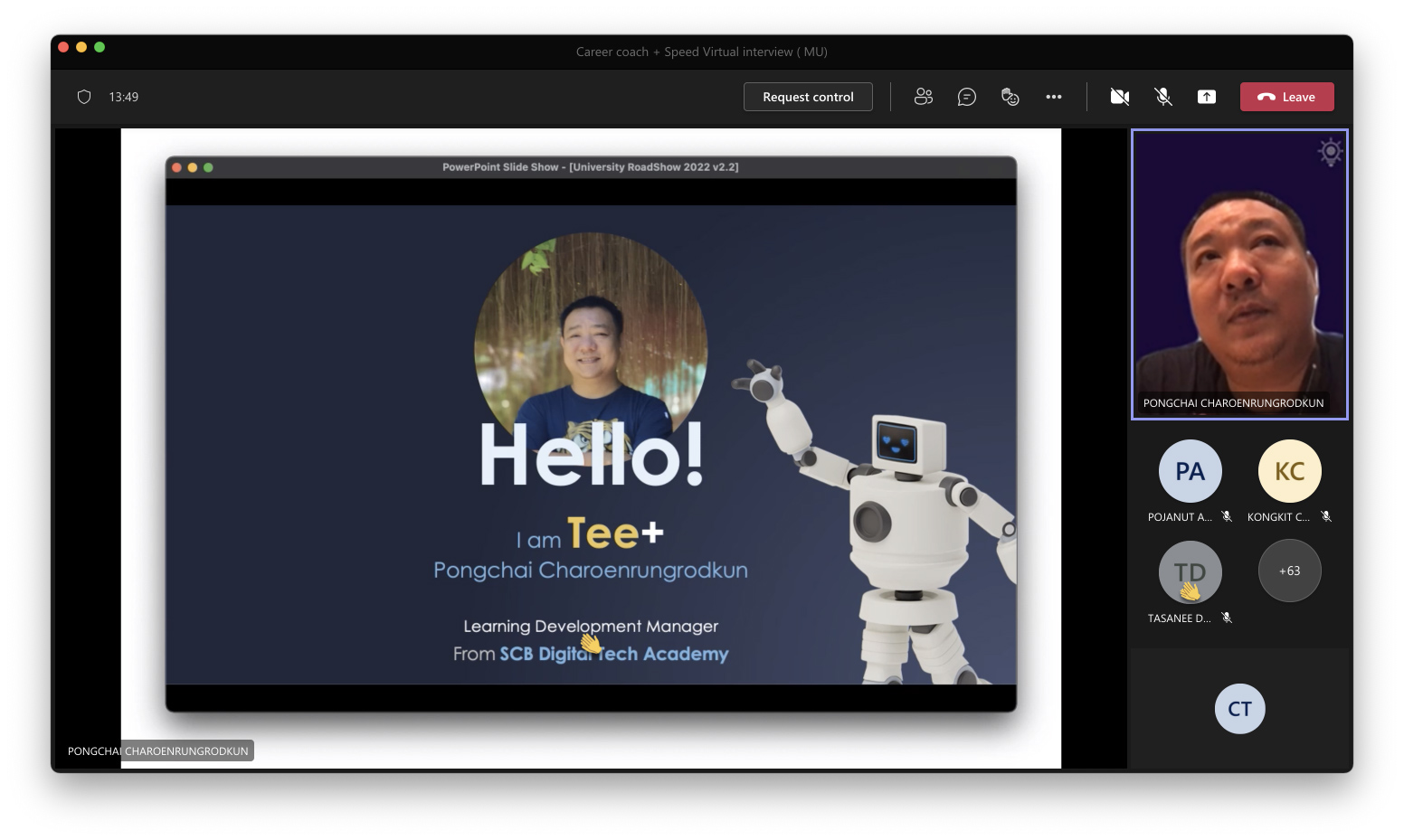
Task: Click muted mic icon beside POJANUT
Action: (1227, 517)
